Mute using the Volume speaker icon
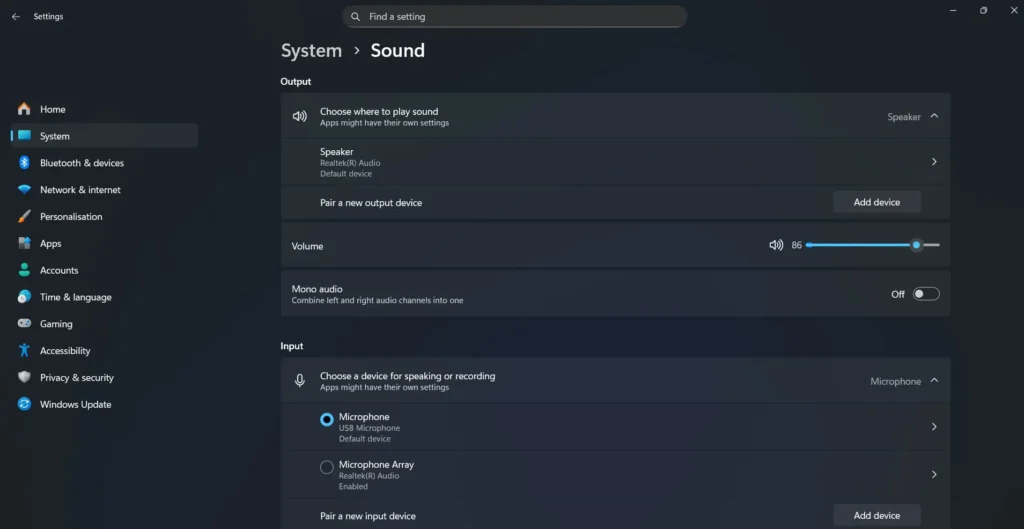 point(776,245)
